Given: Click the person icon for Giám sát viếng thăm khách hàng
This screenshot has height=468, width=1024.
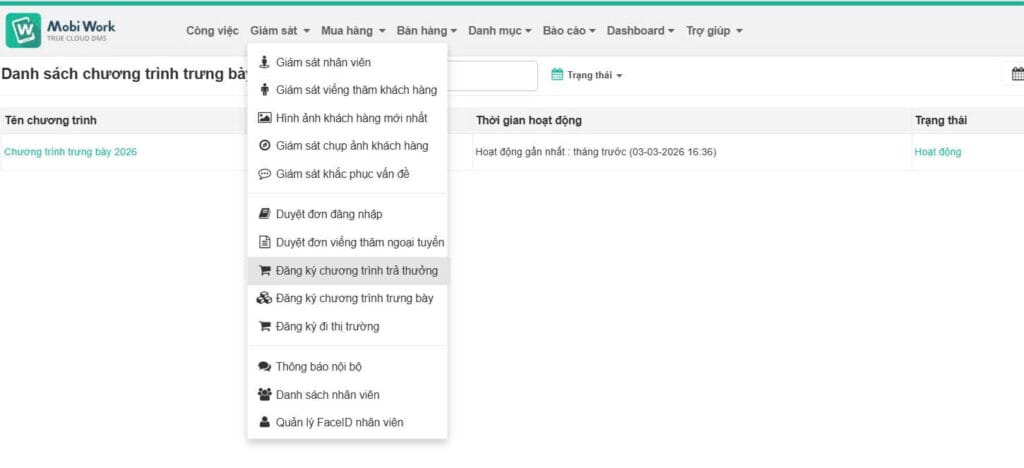Looking at the screenshot, I should click(x=264, y=90).
